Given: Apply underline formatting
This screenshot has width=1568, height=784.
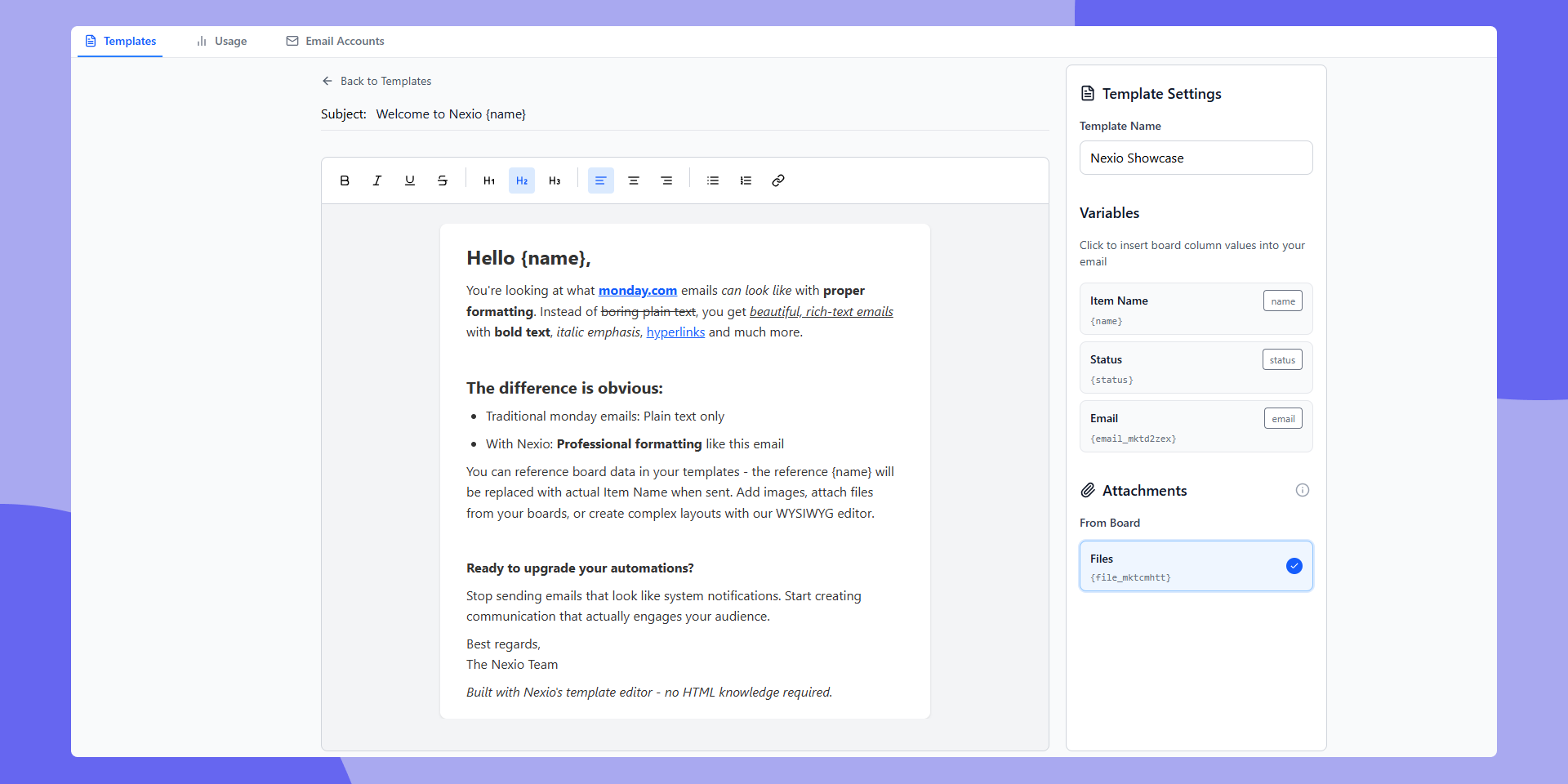Looking at the screenshot, I should pos(410,180).
